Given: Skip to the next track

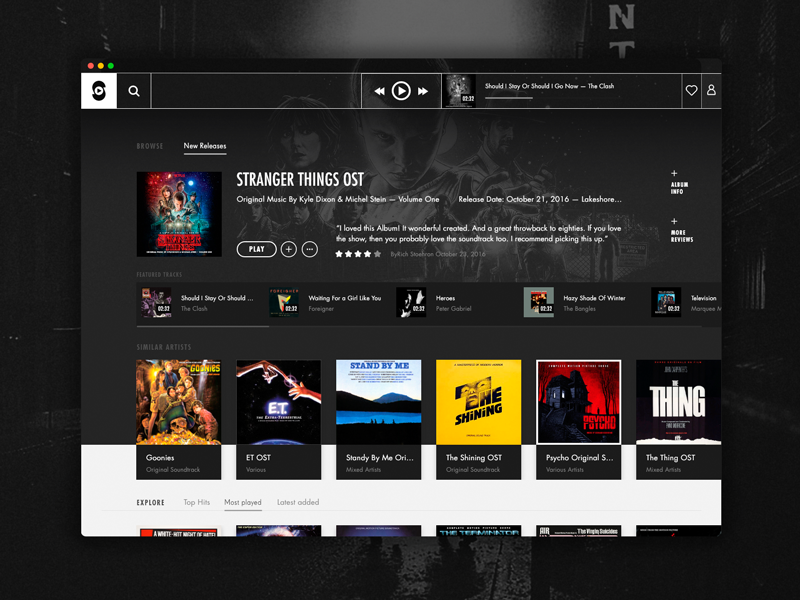Looking at the screenshot, I should [x=421, y=90].
